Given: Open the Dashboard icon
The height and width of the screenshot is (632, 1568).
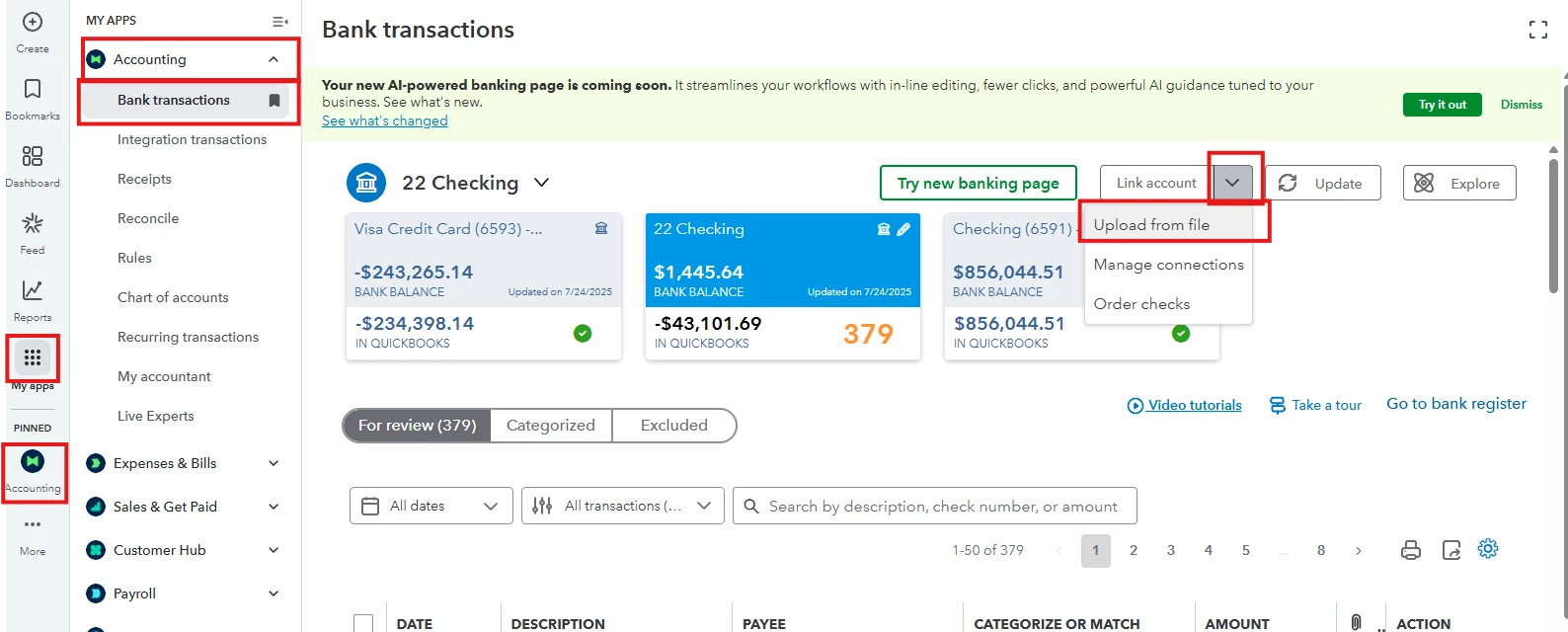Looking at the screenshot, I should coord(33,156).
